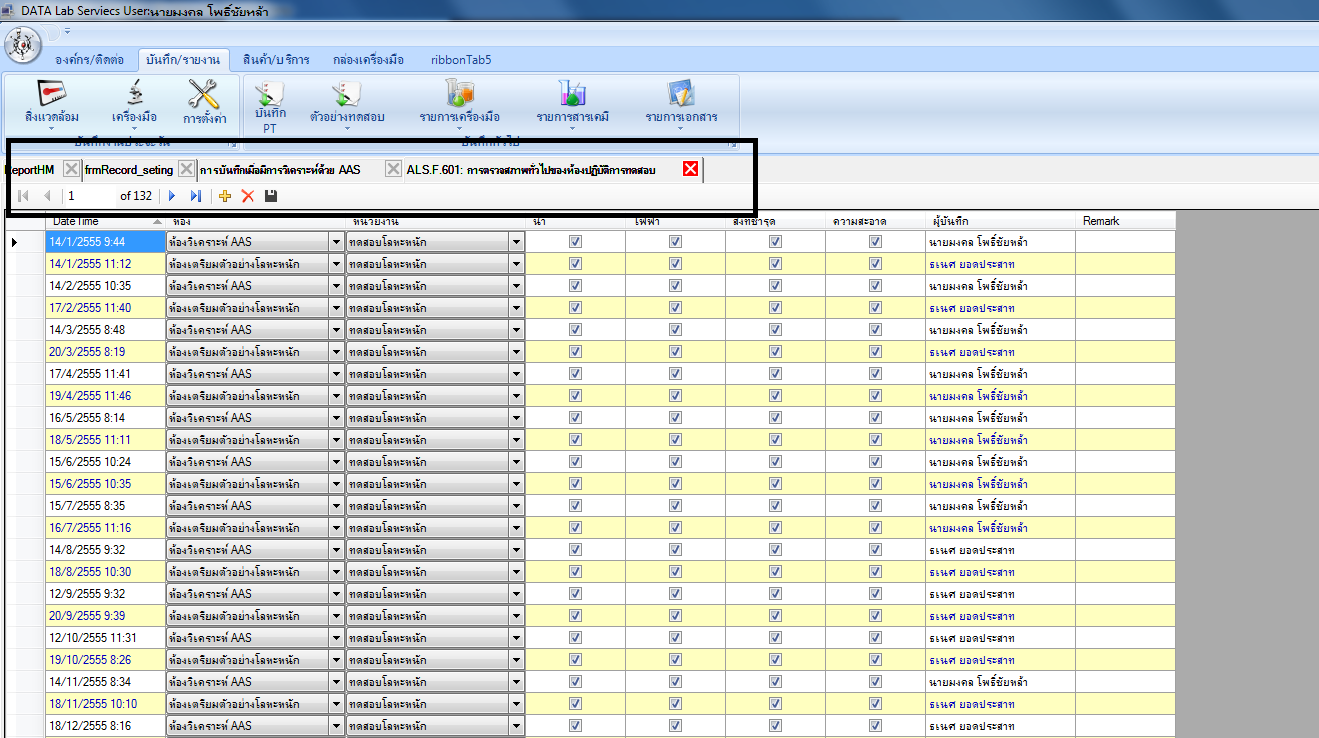This screenshot has width=1319, height=738.
Task: Expand the ห้อง dropdown in first row
Action: [x=336, y=242]
